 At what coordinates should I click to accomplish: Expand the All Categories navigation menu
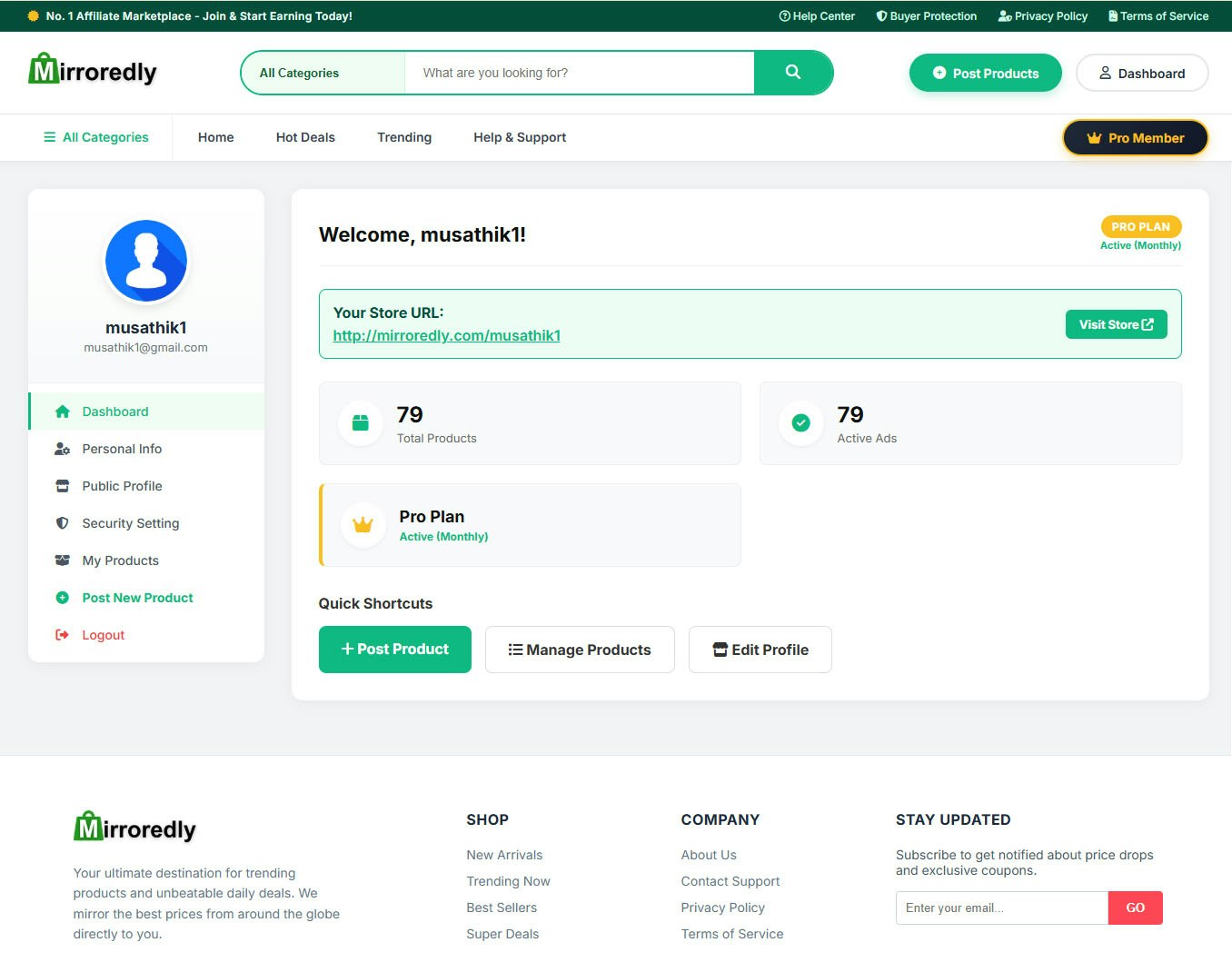pyautogui.click(x=95, y=137)
